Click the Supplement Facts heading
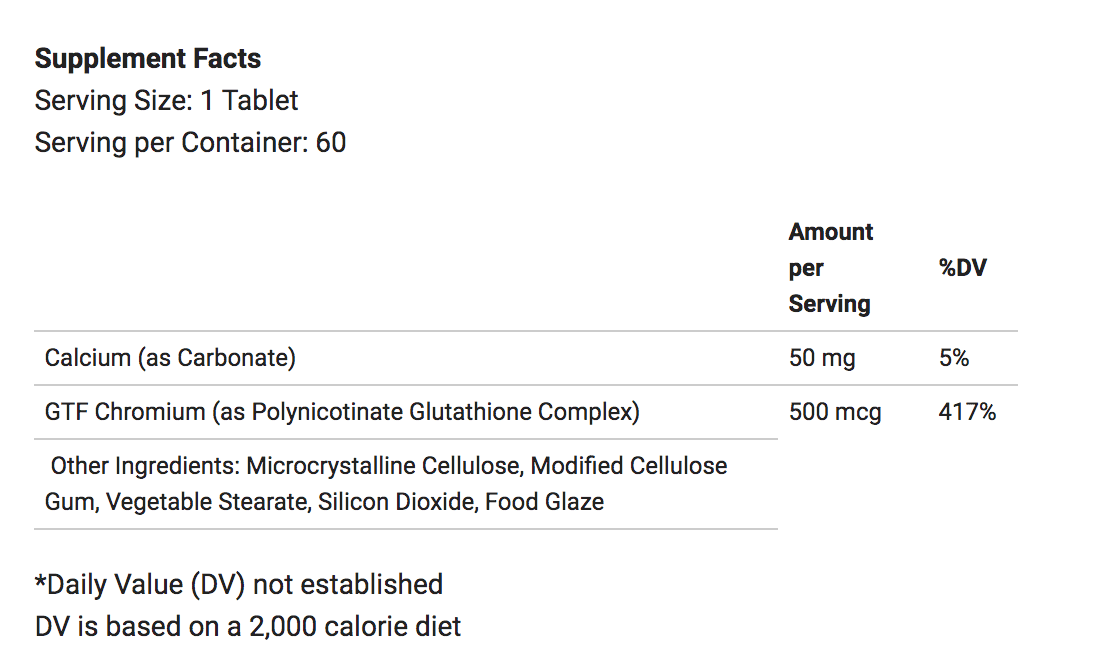The width and height of the screenshot is (1106, 670). tap(147, 59)
